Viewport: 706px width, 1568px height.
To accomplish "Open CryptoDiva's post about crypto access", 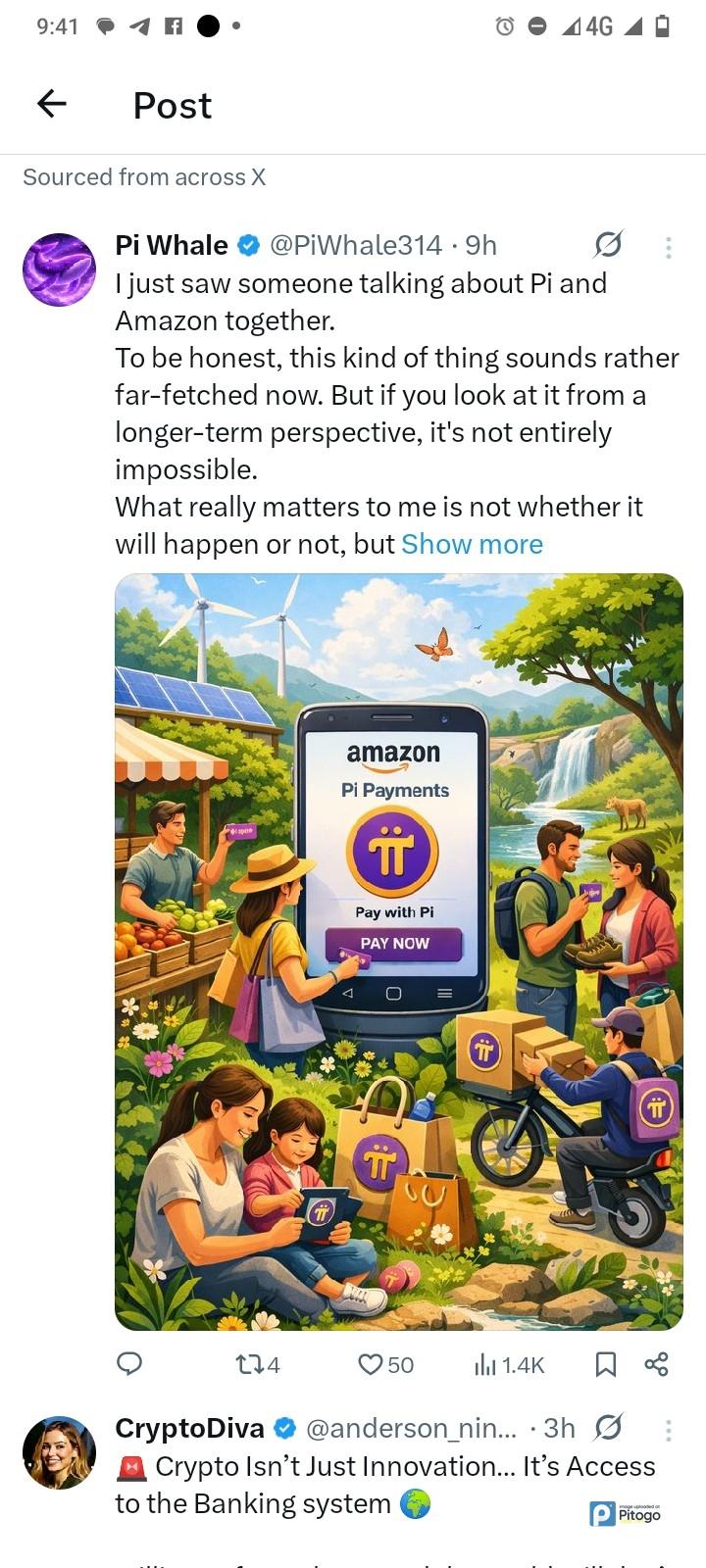I will (x=385, y=1485).
